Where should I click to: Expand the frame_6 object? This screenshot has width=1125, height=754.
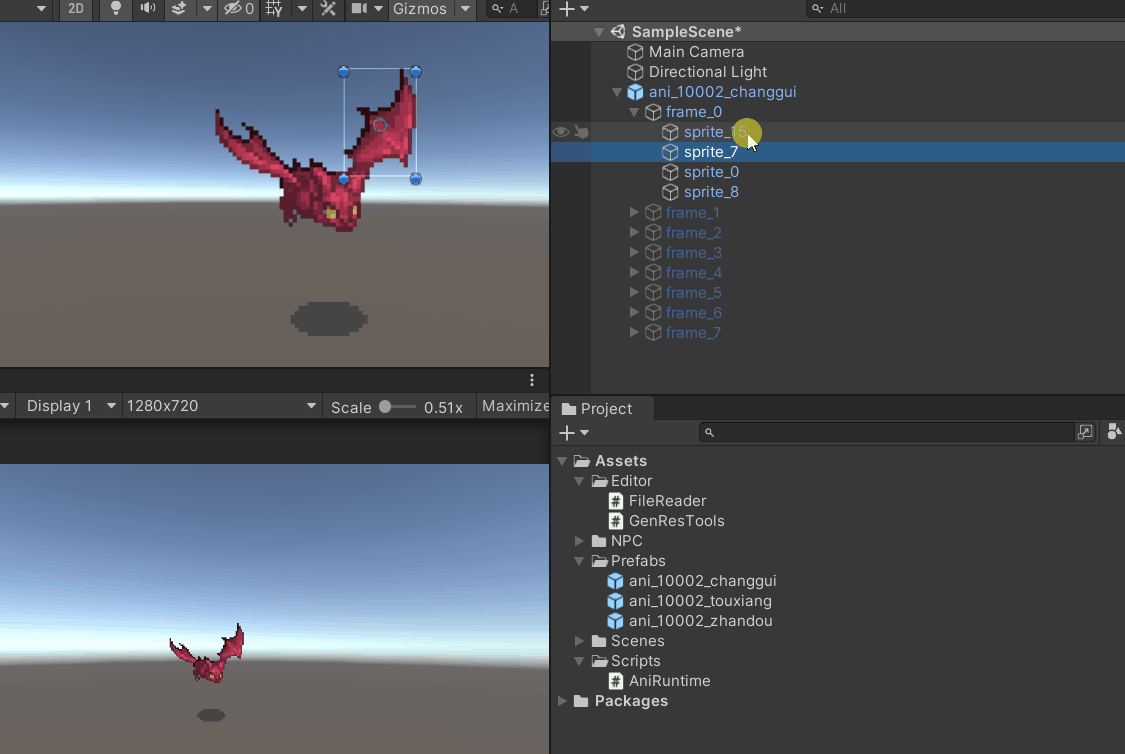pyautogui.click(x=634, y=313)
